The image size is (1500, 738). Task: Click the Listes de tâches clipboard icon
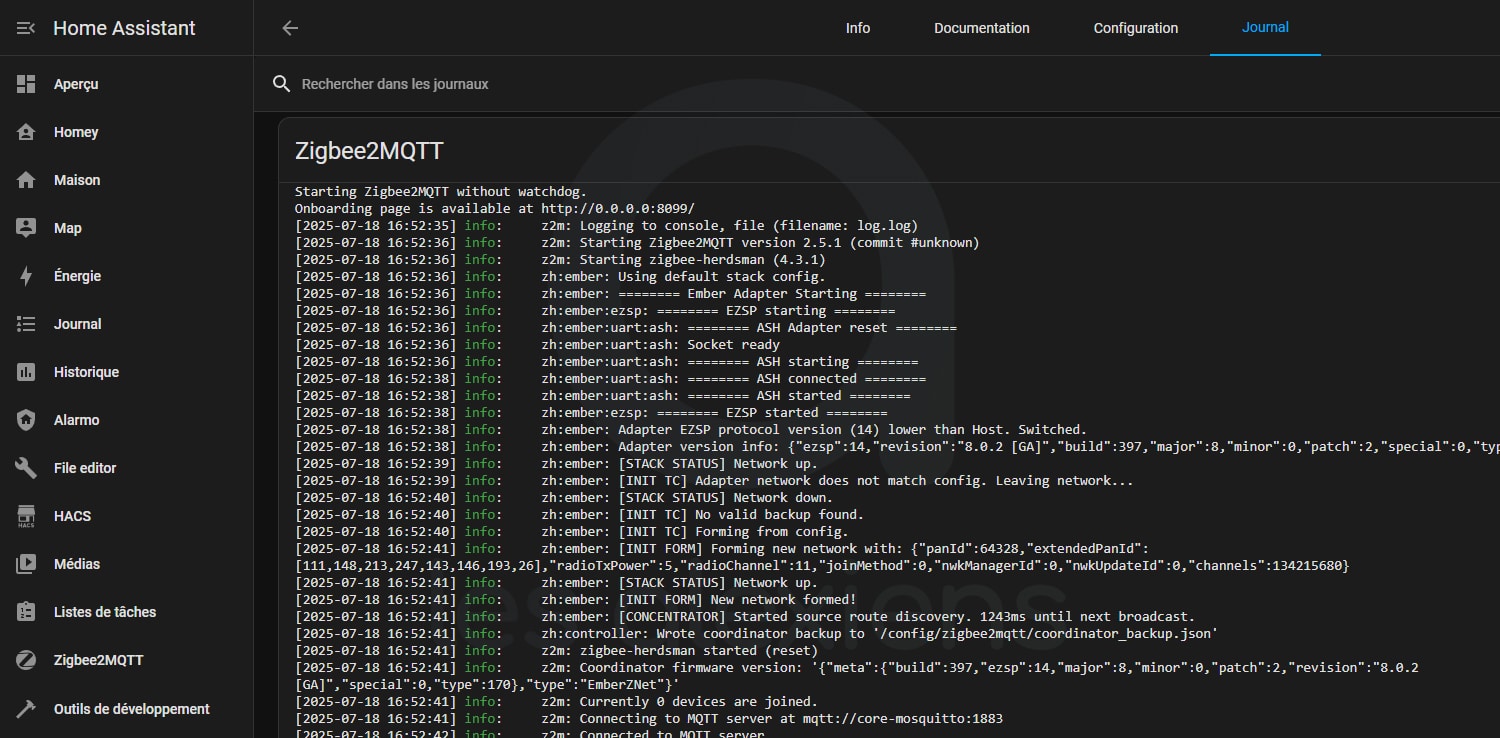26,612
